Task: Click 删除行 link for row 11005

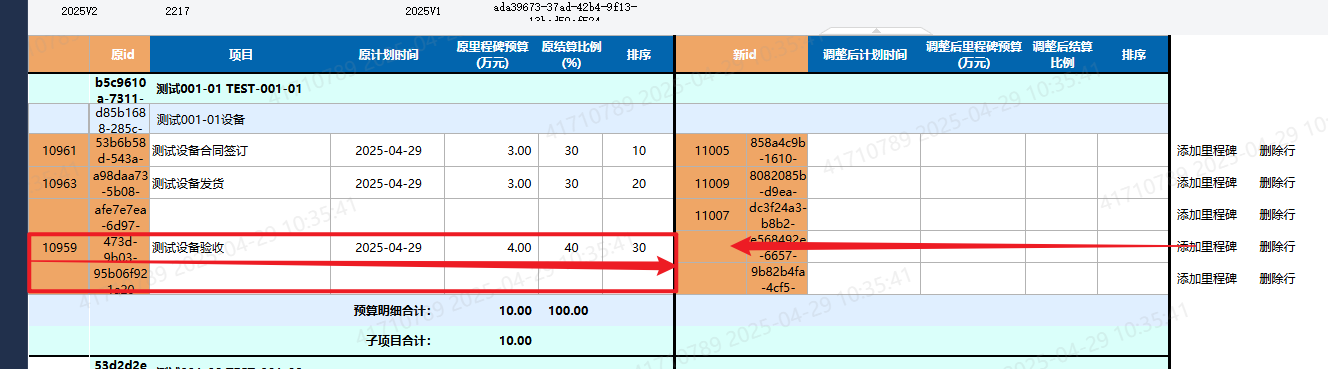Action: pyautogui.click(x=1277, y=151)
